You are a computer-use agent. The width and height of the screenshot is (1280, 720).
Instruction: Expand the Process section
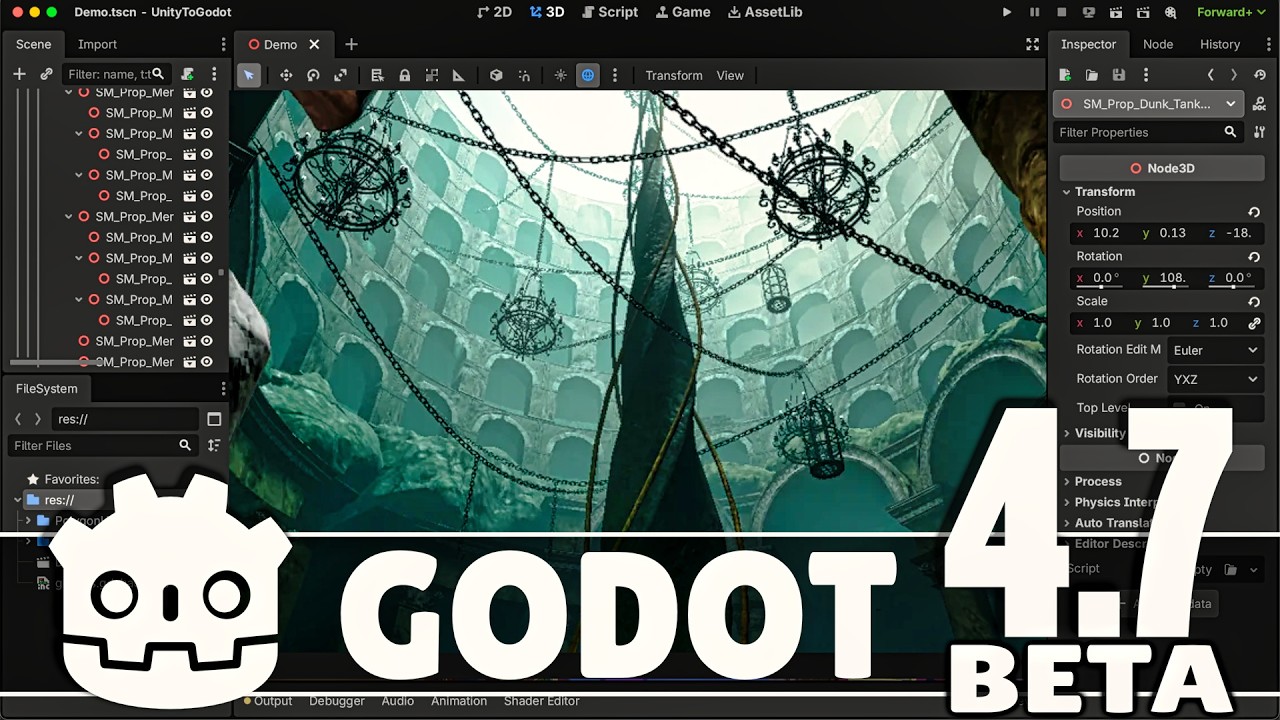point(1091,481)
